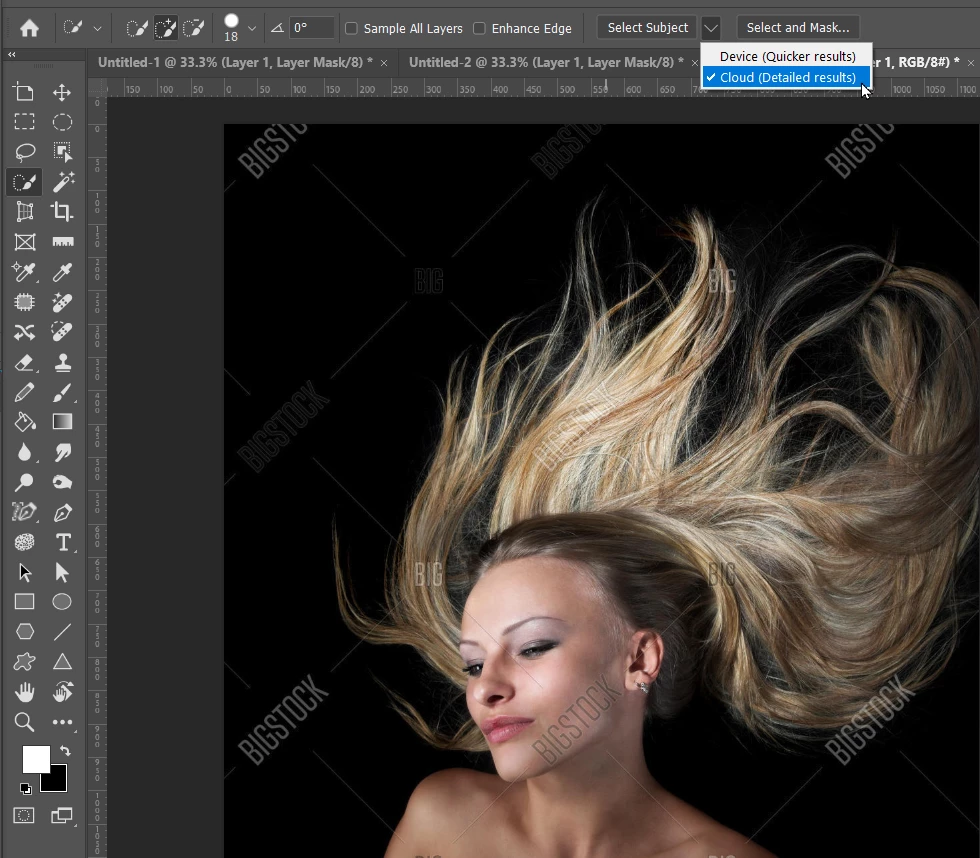Choose the Clone Stamp tool

pyautogui.click(x=62, y=362)
